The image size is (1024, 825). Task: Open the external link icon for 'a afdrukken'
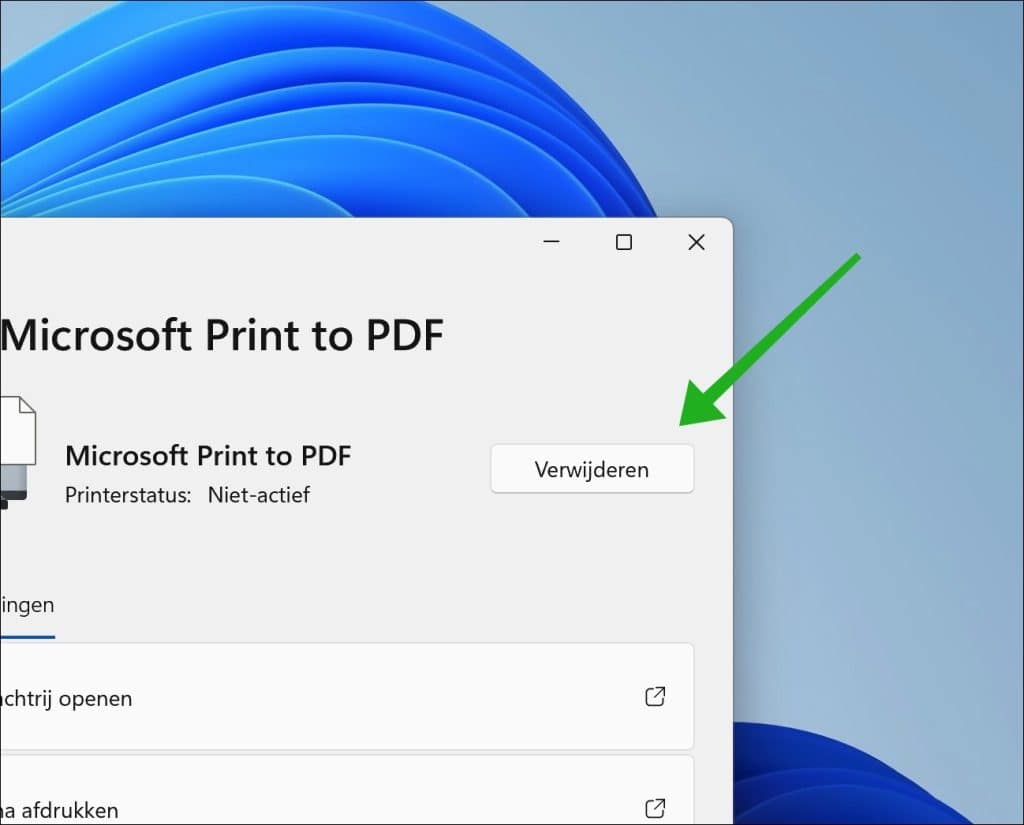[655, 809]
